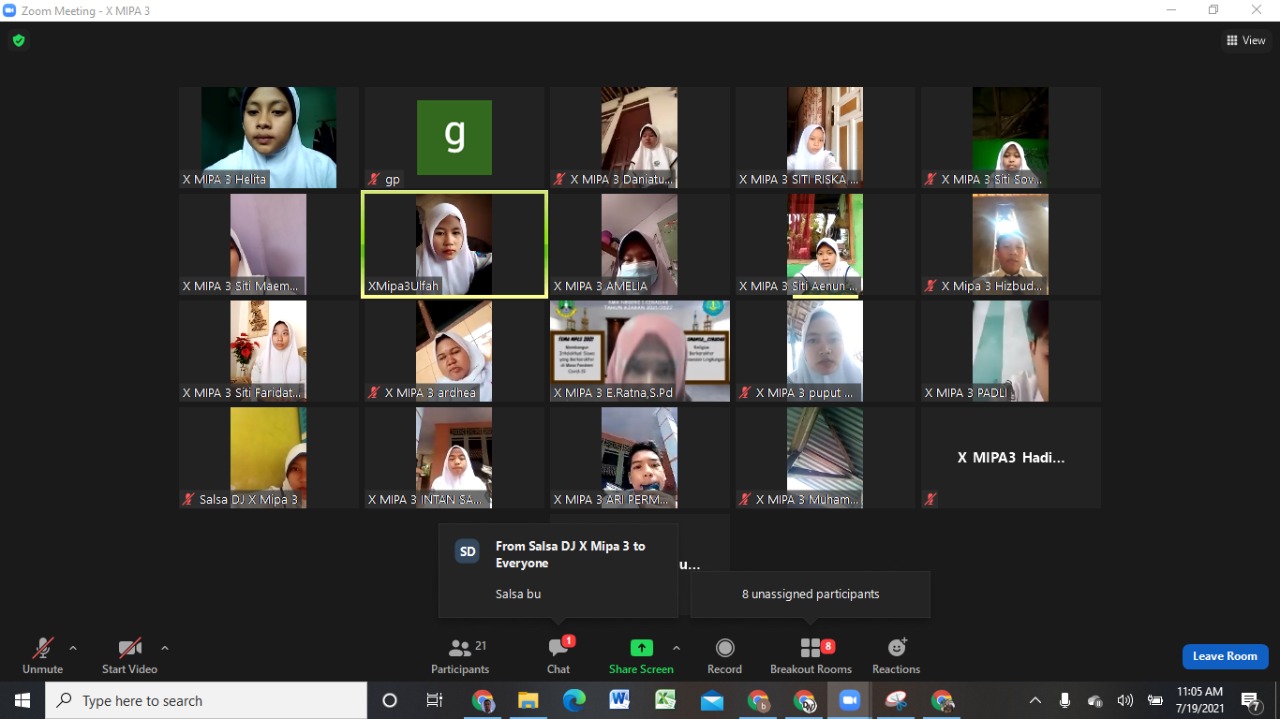The image size is (1280, 719).
Task: Open the Reactions menu
Action: 896,656
